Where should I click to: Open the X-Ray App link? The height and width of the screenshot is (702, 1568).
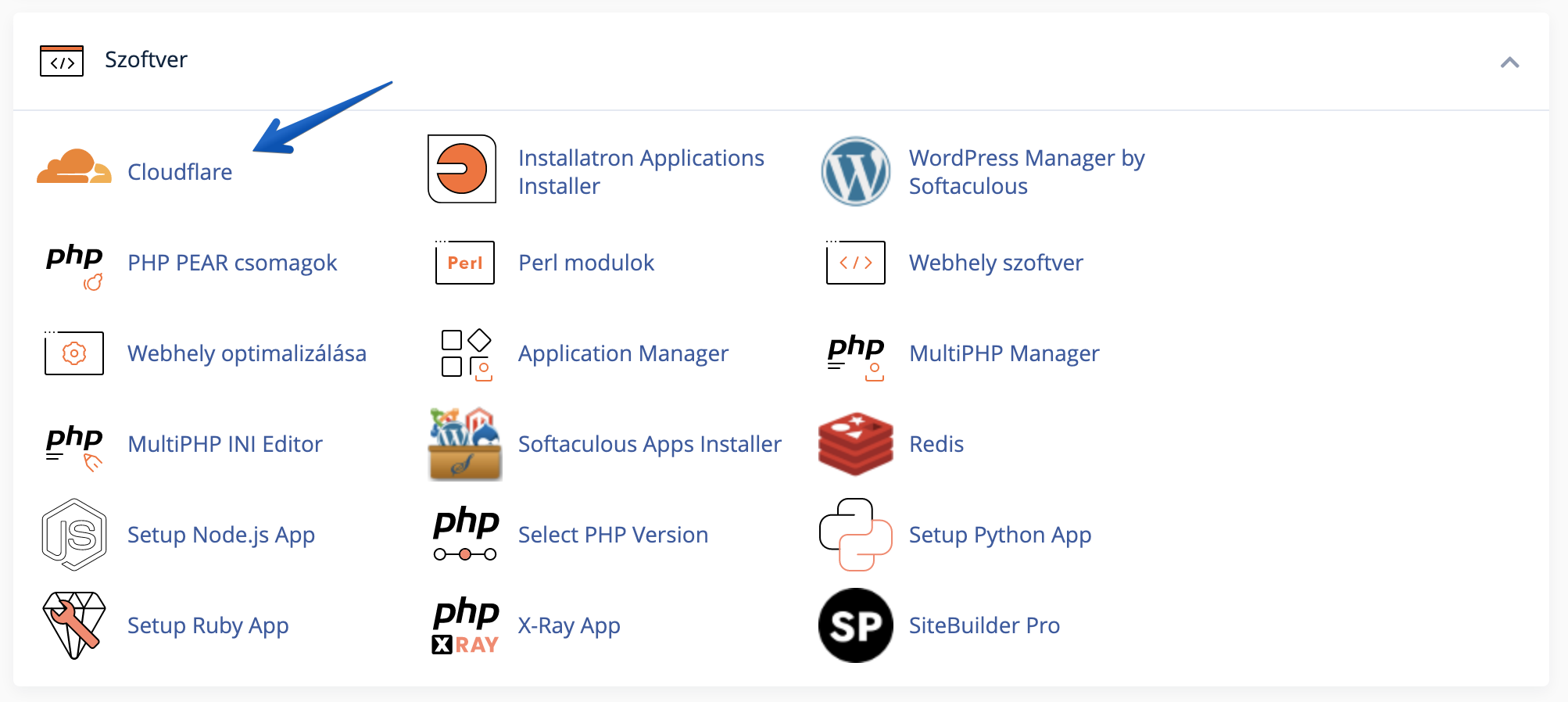[569, 625]
